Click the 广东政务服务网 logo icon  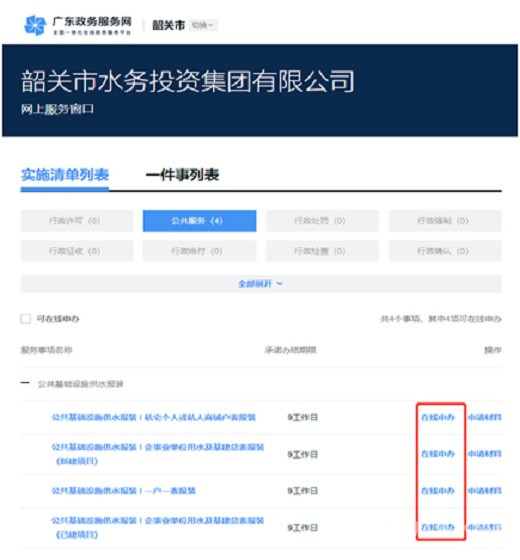pyautogui.click(x=35, y=25)
